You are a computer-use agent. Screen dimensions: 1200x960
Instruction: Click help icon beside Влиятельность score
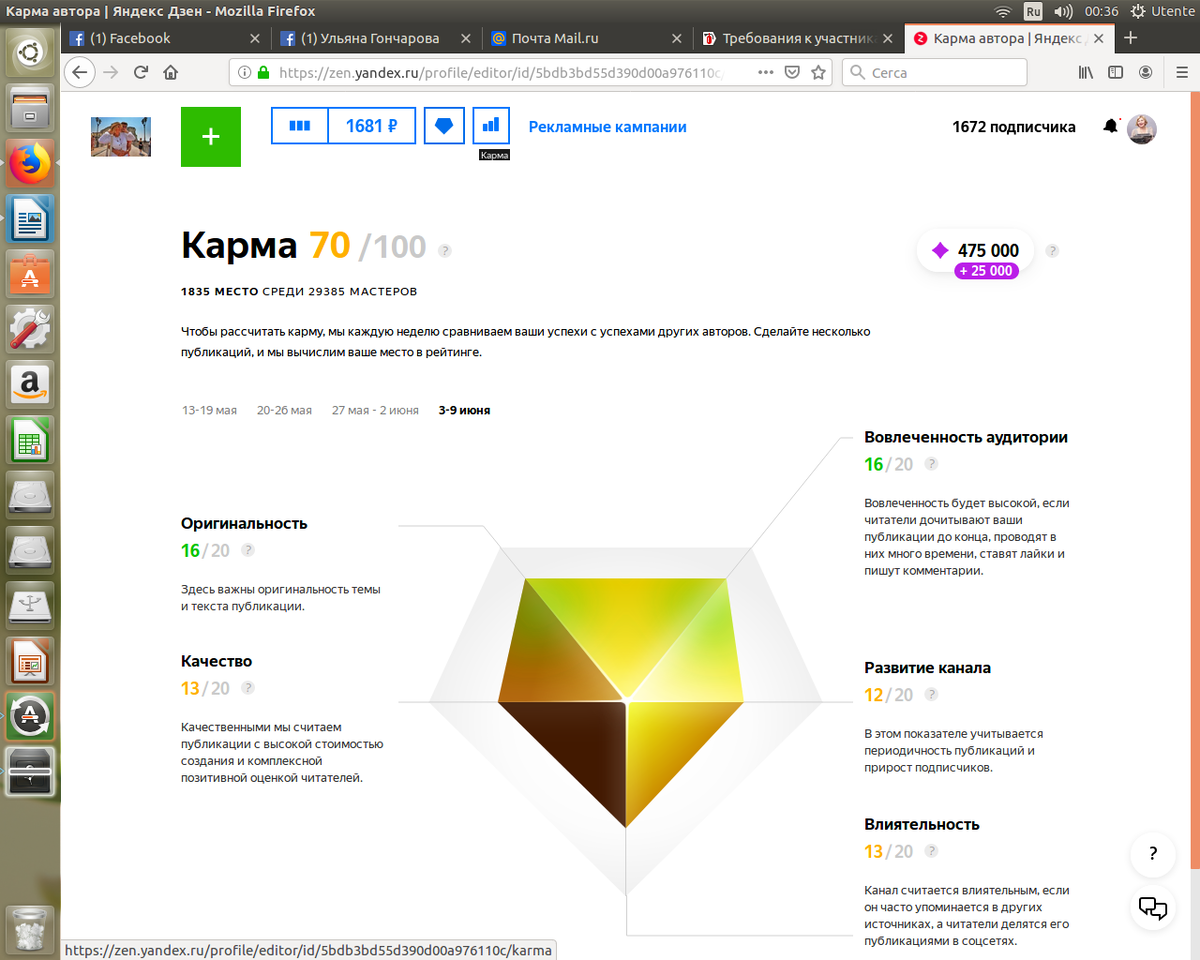(931, 851)
